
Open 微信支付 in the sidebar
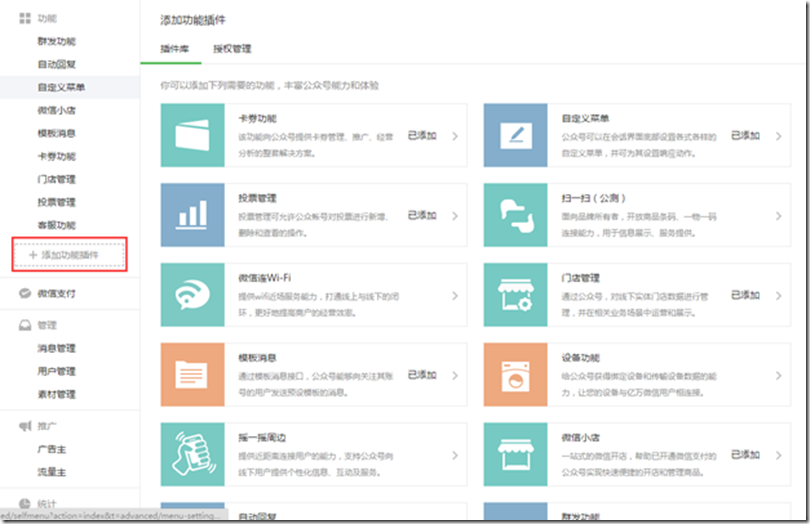point(56,294)
